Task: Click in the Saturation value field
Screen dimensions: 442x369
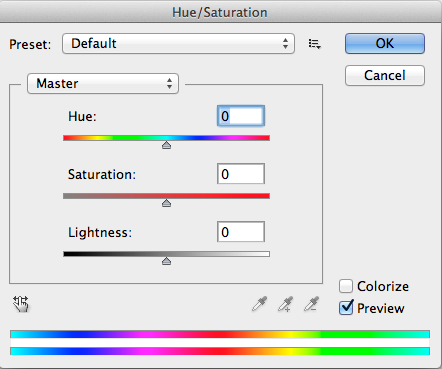Action: tap(241, 174)
